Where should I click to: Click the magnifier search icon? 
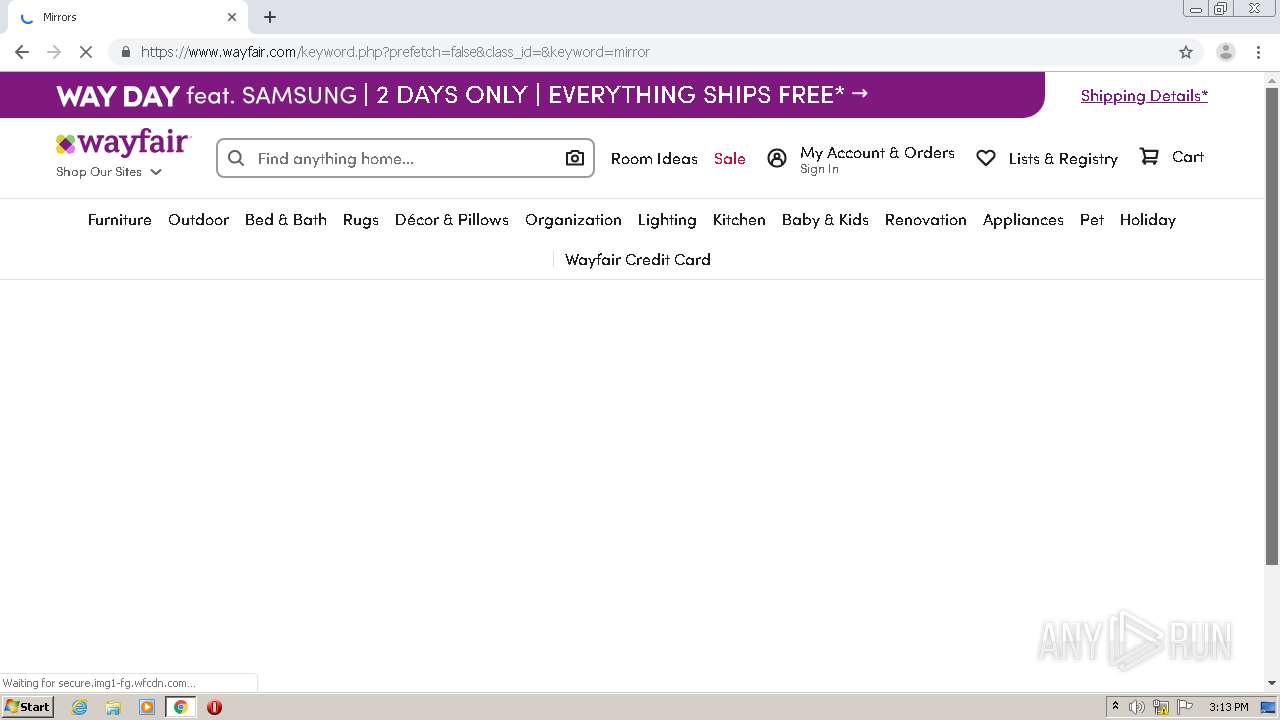click(236, 158)
